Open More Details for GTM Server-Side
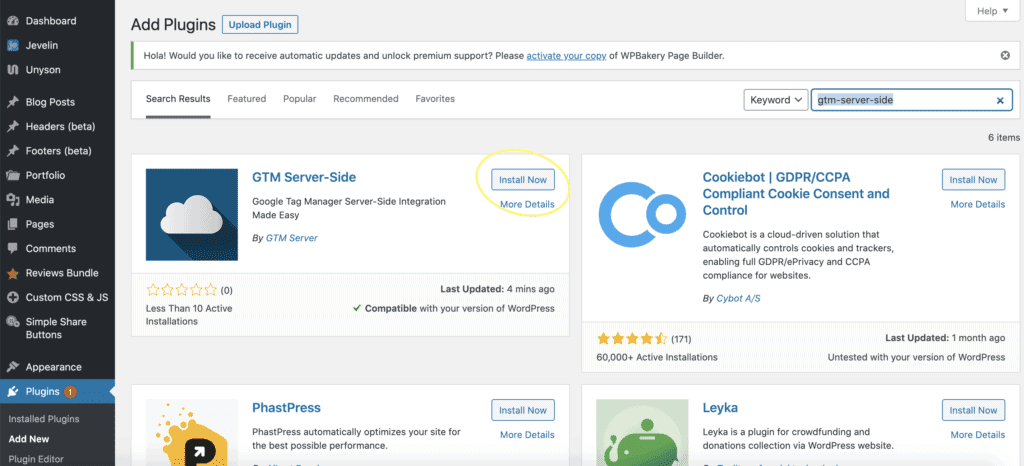 (527, 204)
